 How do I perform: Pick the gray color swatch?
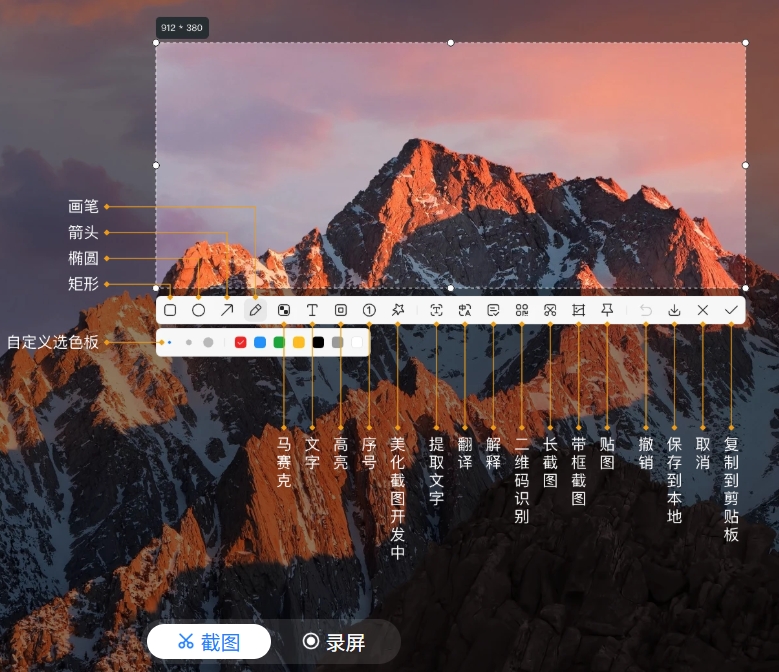point(338,342)
